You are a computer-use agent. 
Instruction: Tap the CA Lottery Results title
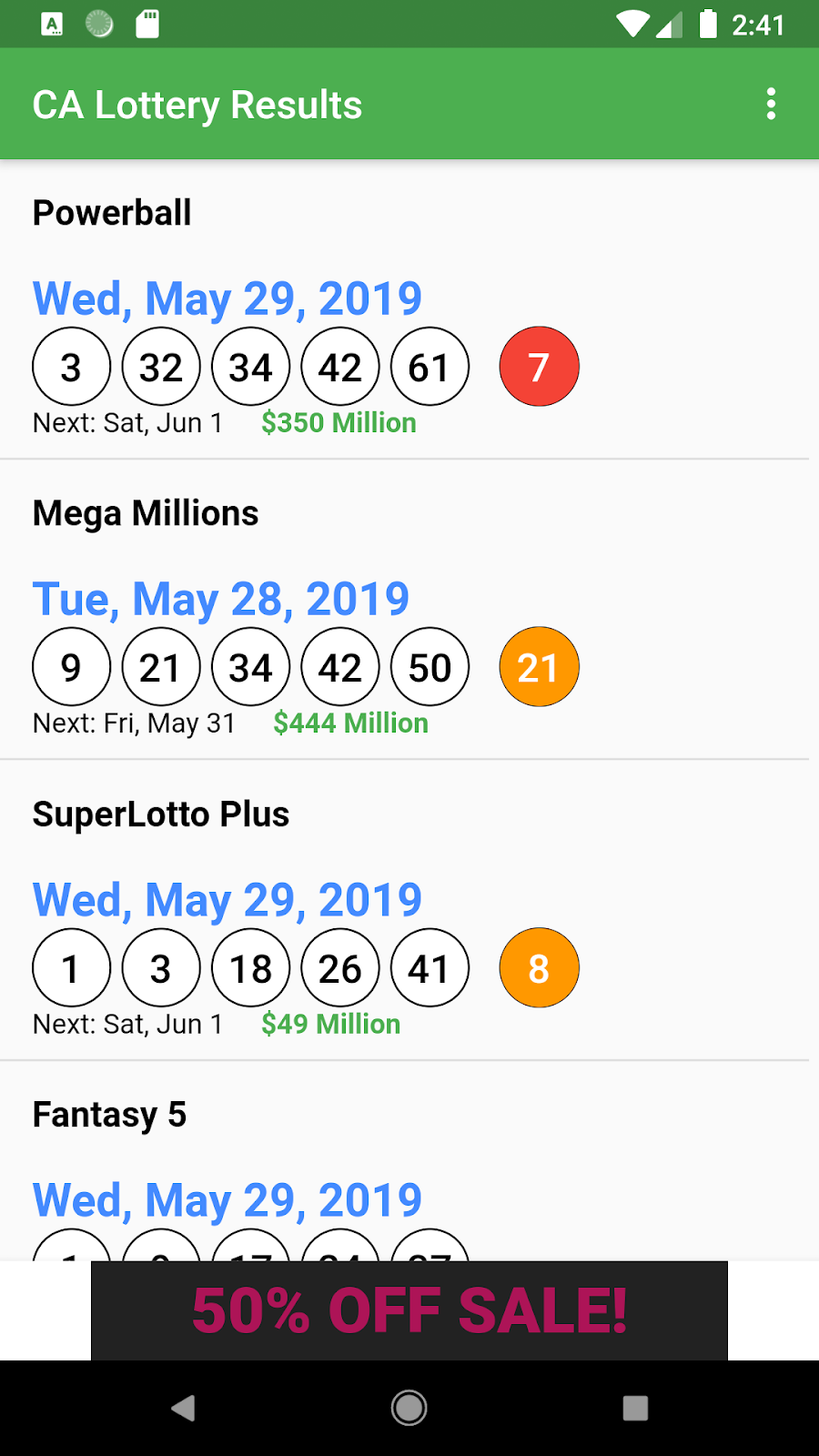197,105
